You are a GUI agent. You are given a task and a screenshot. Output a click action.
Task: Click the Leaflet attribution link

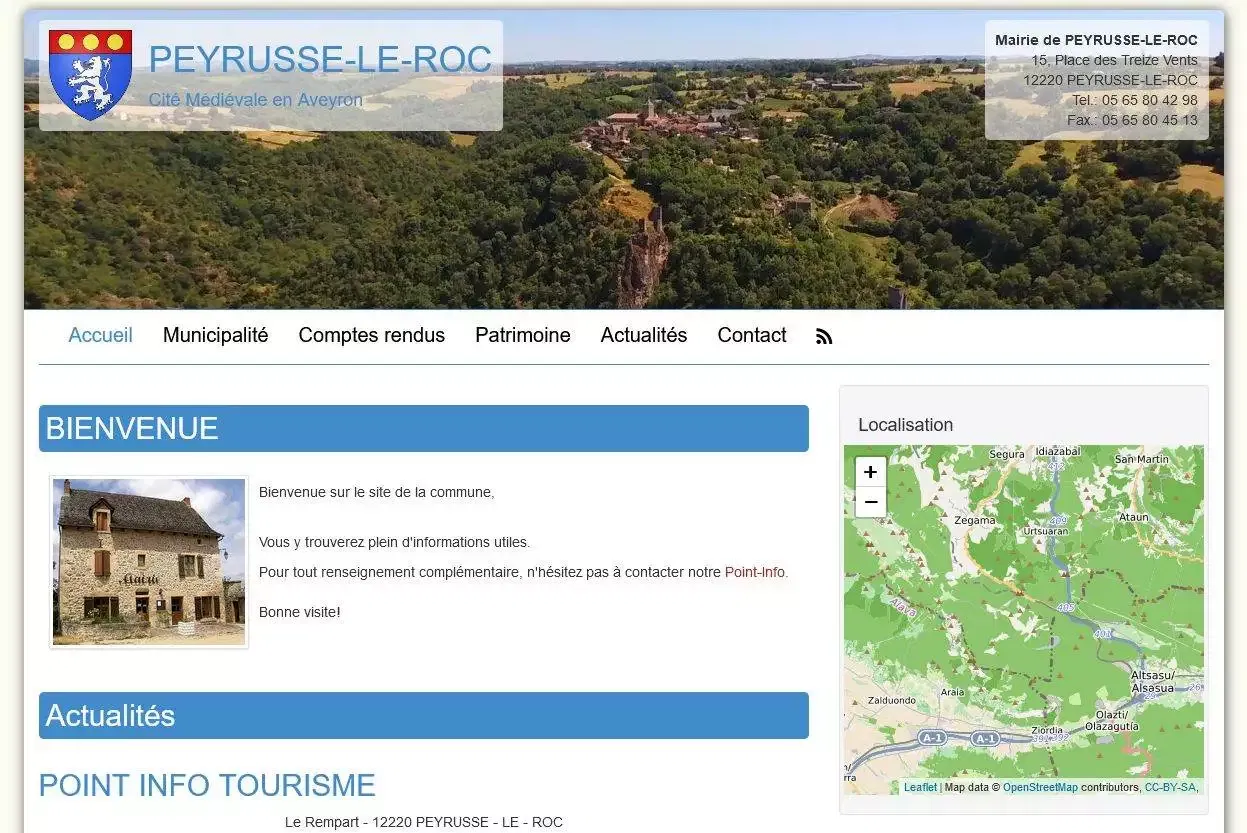pos(919,787)
